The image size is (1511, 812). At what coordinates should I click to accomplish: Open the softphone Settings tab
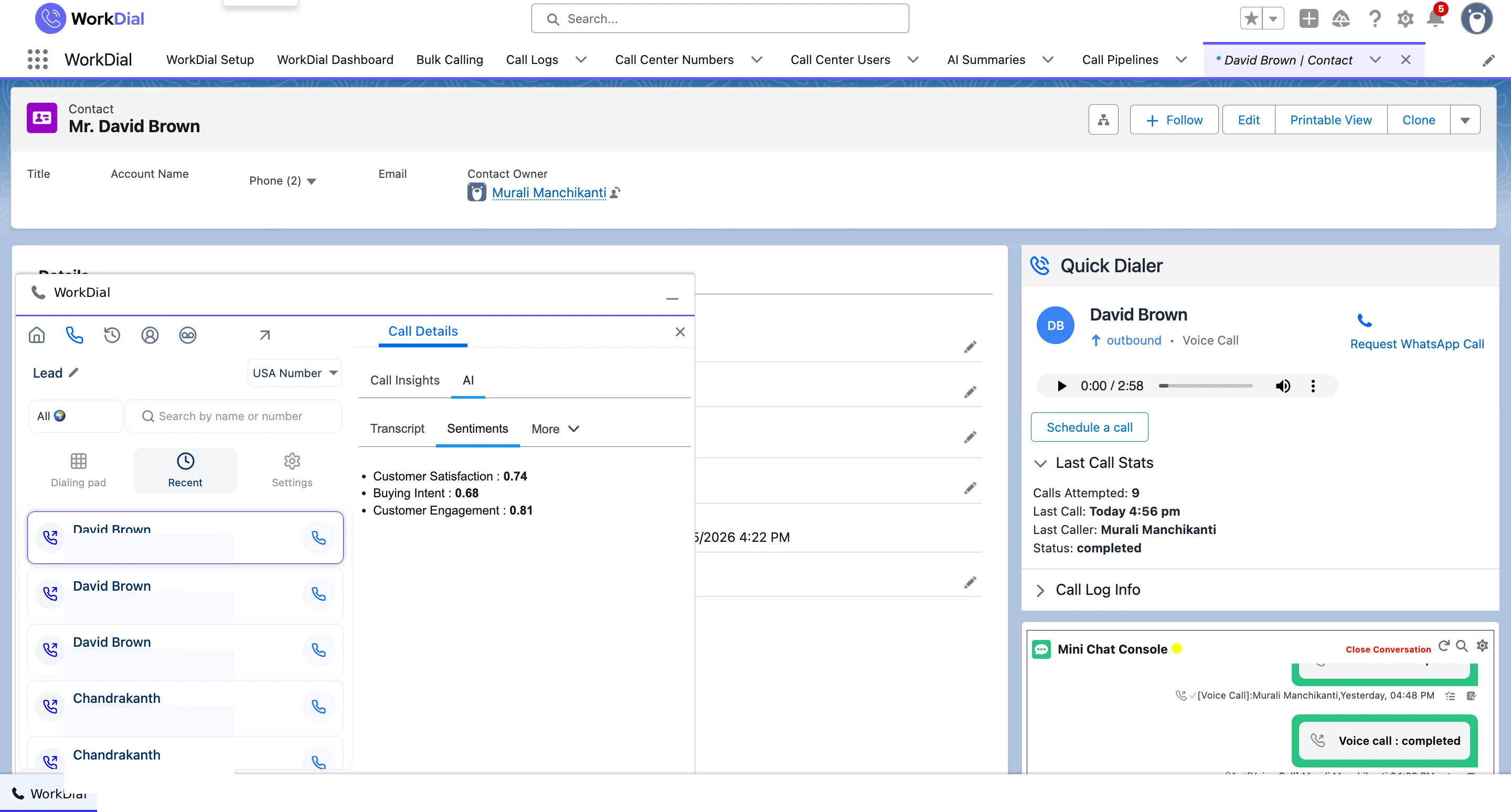click(x=292, y=470)
